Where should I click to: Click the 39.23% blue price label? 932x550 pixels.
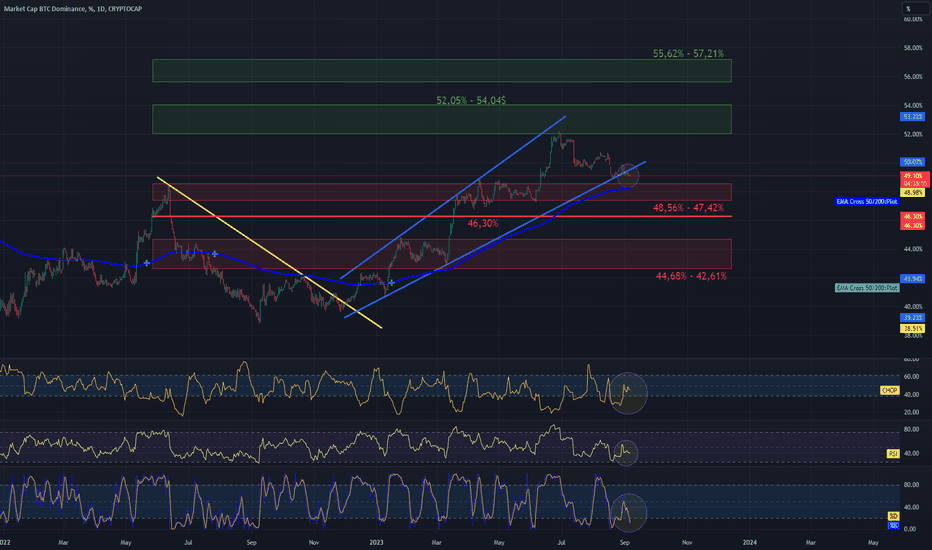click(x=912, y=318)
